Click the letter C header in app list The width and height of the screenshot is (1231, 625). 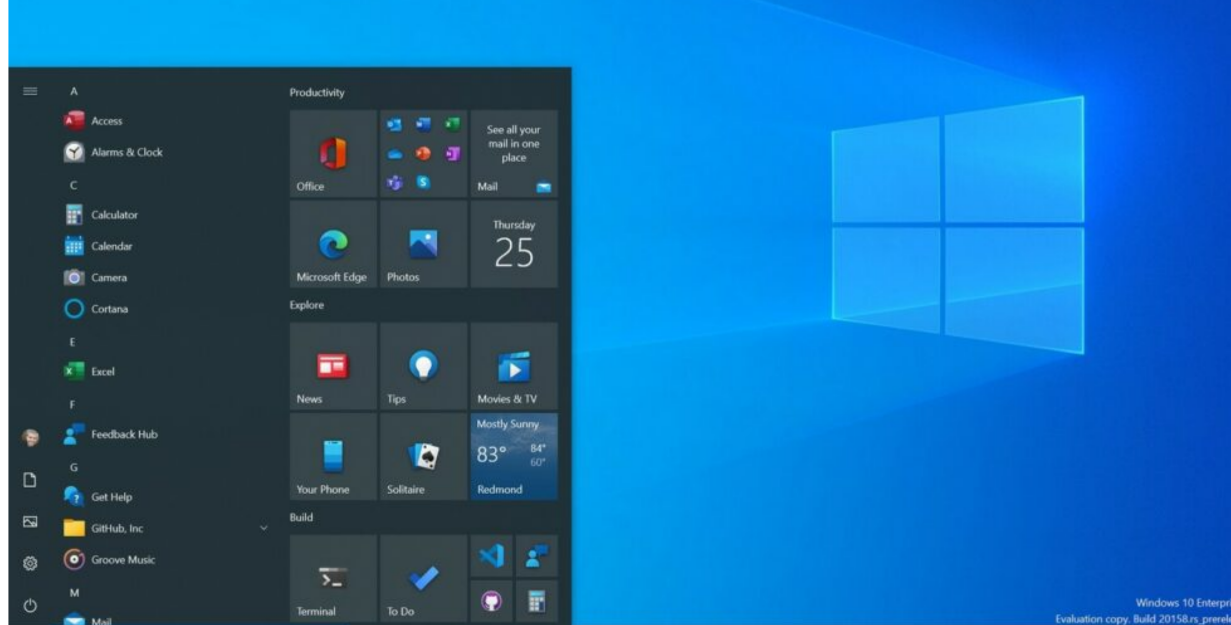(x=74, y=185)
